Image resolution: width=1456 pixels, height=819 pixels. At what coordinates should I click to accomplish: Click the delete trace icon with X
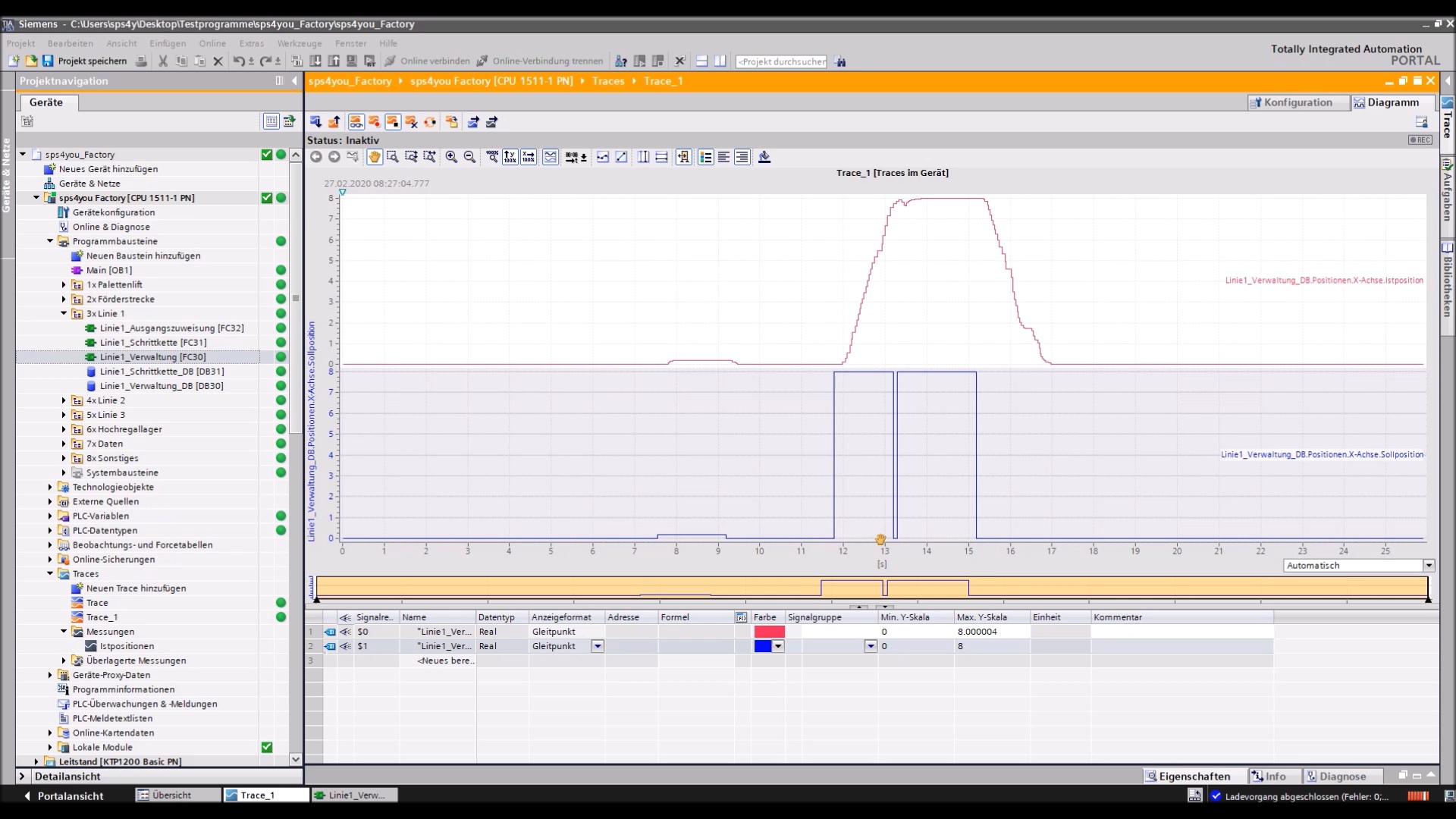click(411, 122)
